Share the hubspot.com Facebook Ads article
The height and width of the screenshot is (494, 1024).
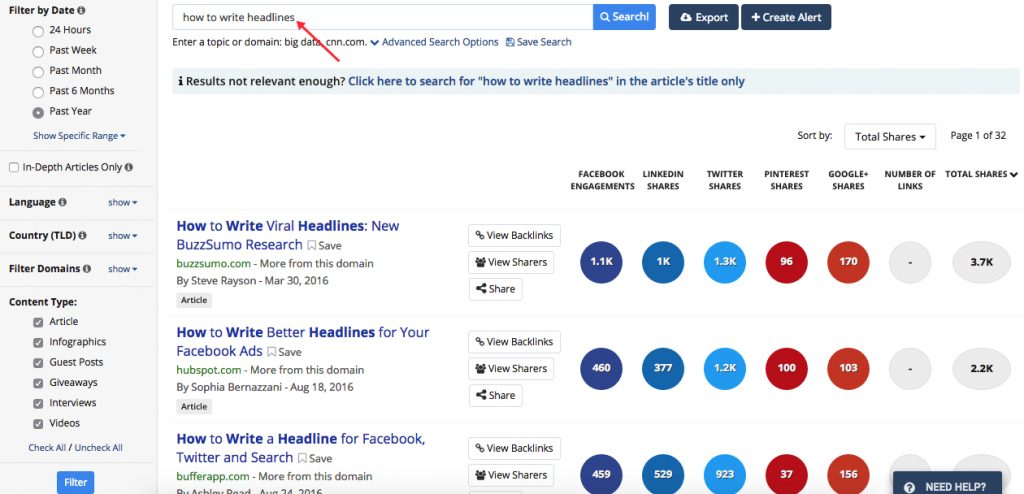click(x=496, y=395)
